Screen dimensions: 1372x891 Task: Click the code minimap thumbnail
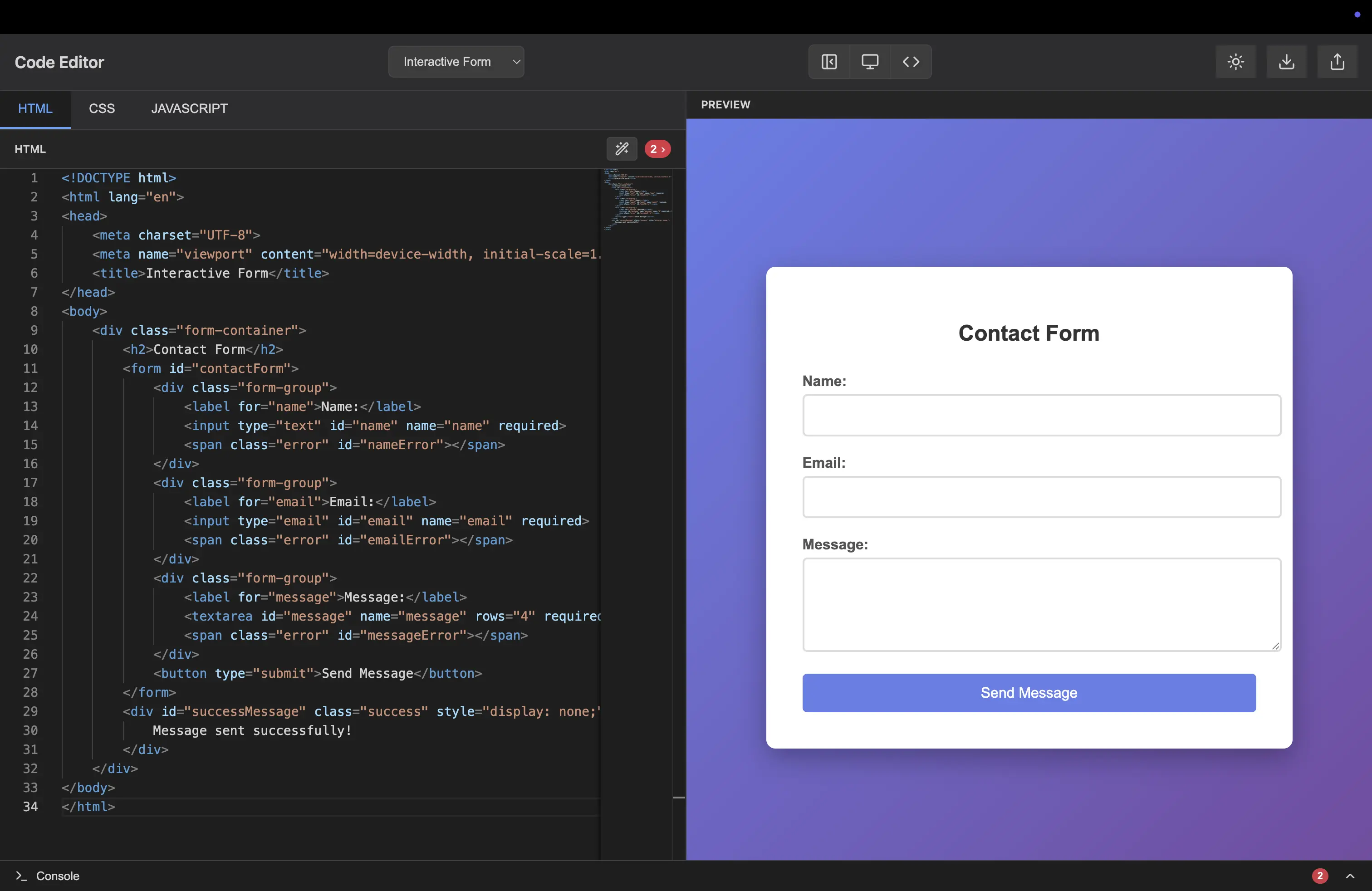(637, 199)
